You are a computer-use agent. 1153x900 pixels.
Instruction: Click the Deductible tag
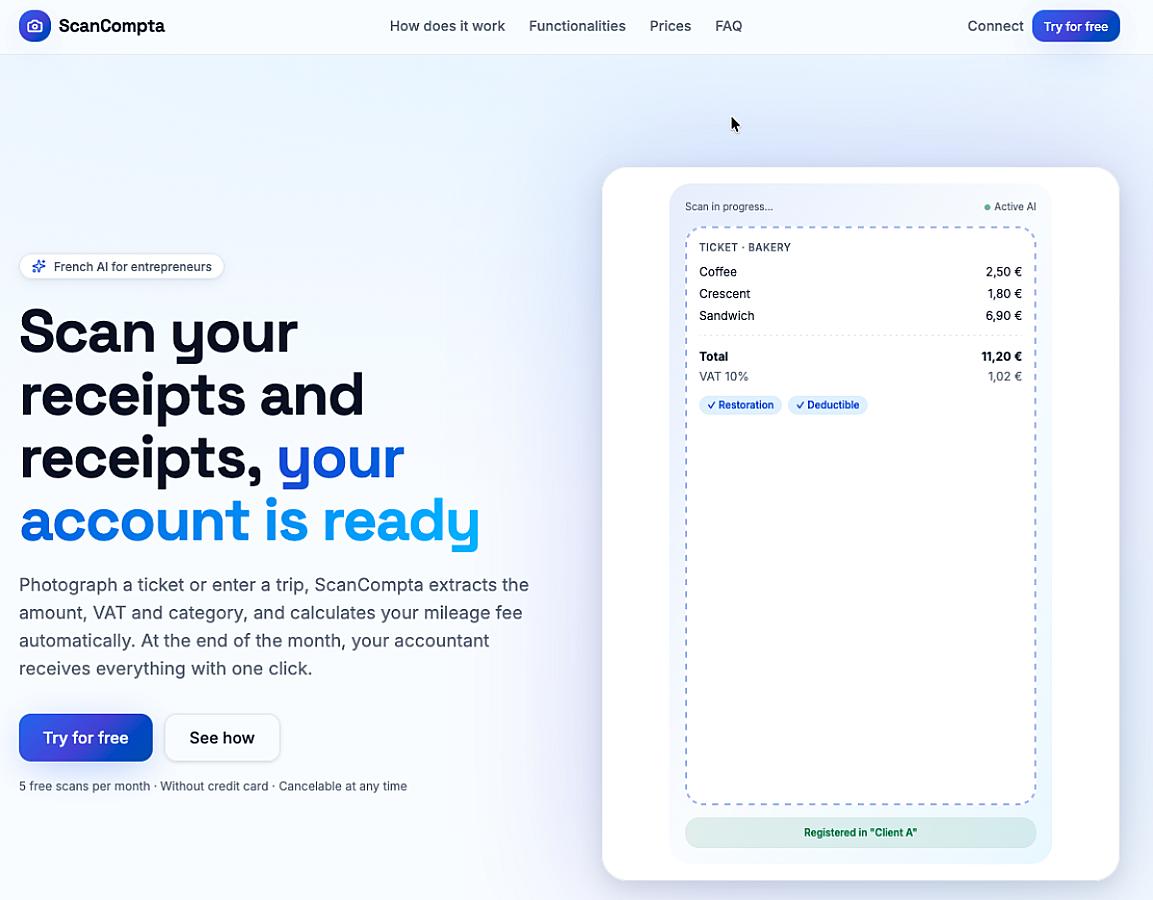coord(827,405)
